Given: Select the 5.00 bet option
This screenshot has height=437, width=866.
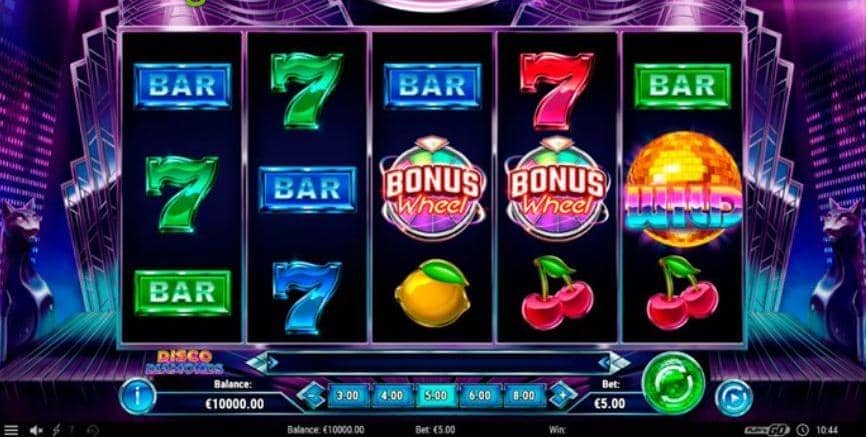Looking at the screenshot, I should coord(436,396).
